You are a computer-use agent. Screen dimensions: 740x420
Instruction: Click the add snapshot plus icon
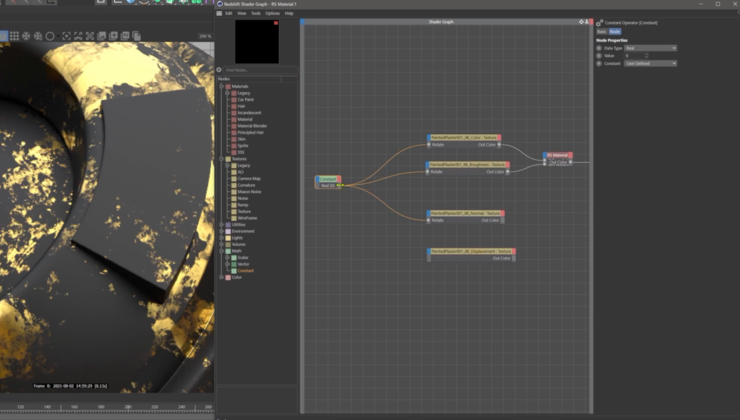113,36
